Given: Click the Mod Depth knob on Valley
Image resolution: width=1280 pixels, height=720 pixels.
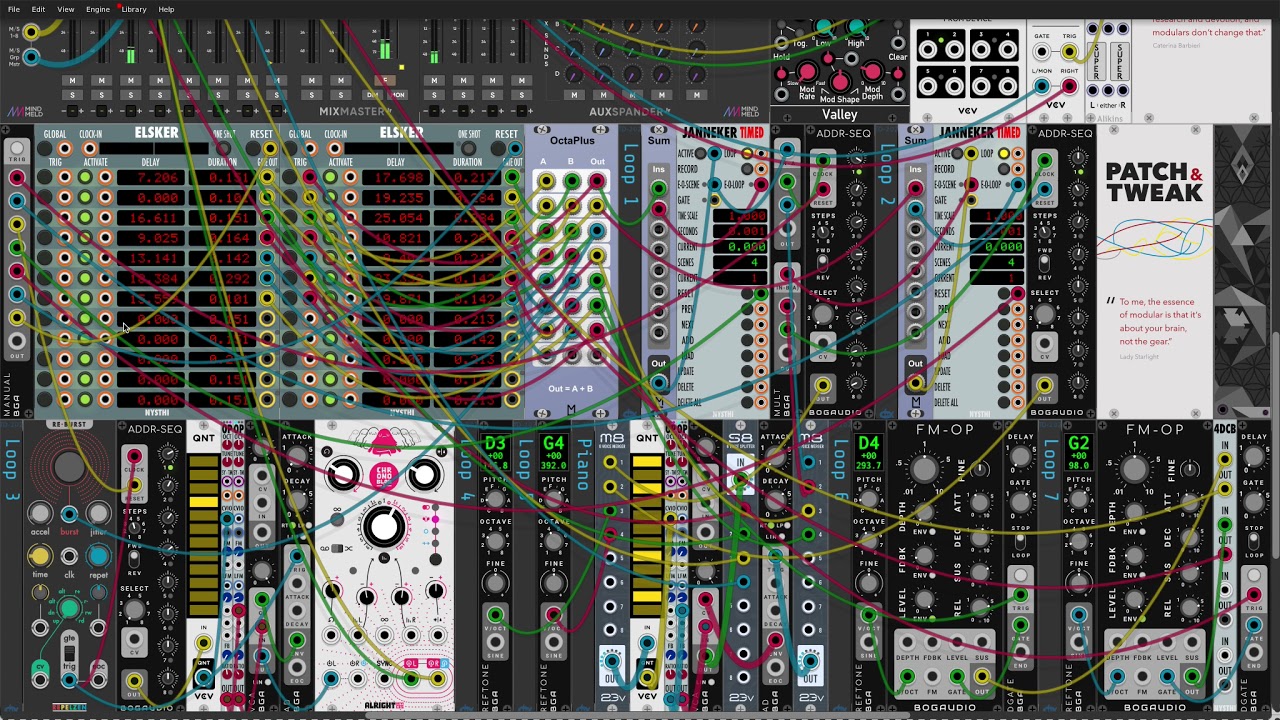Looking at the screenshot, I should (x=871, y=73).
